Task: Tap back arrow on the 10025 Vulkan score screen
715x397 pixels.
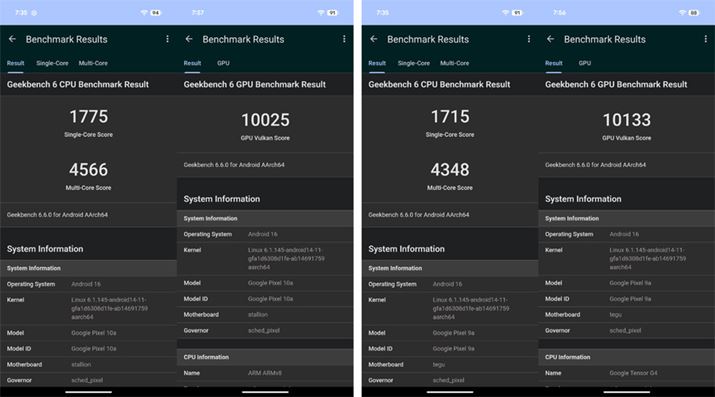Action: pos(189,39)
